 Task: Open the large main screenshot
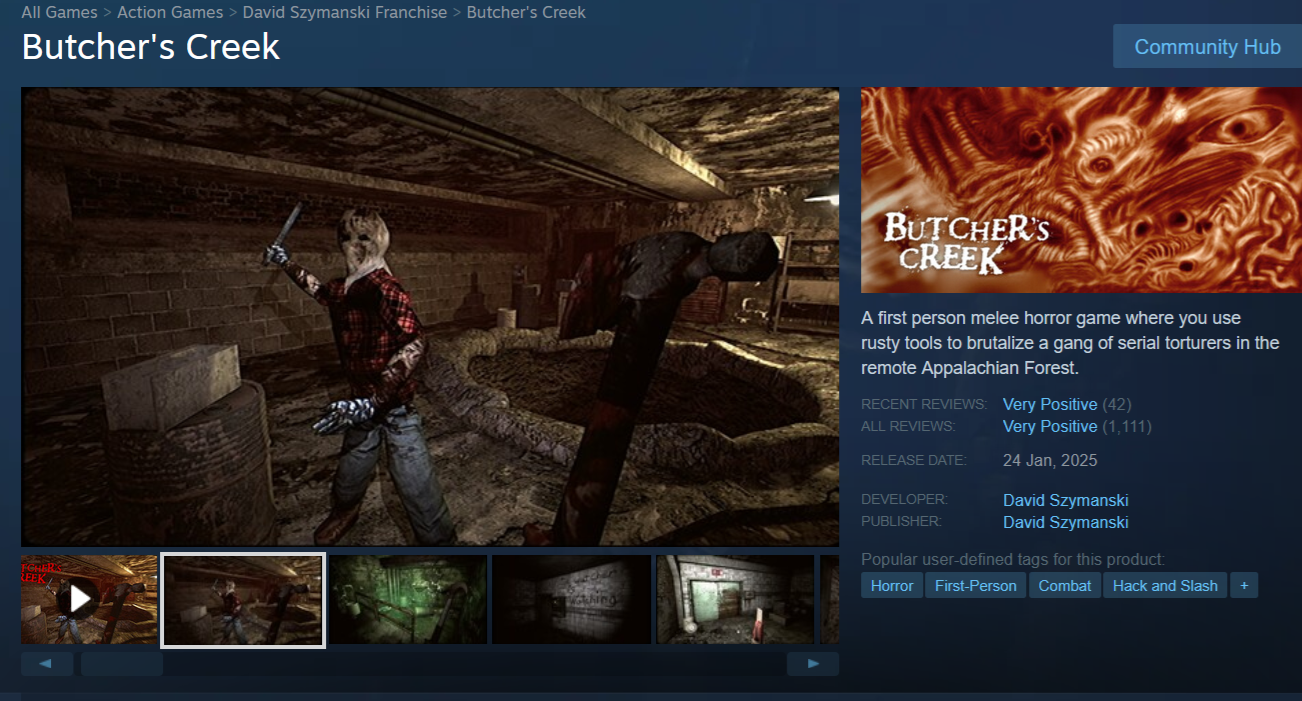(x=430, y=317)
